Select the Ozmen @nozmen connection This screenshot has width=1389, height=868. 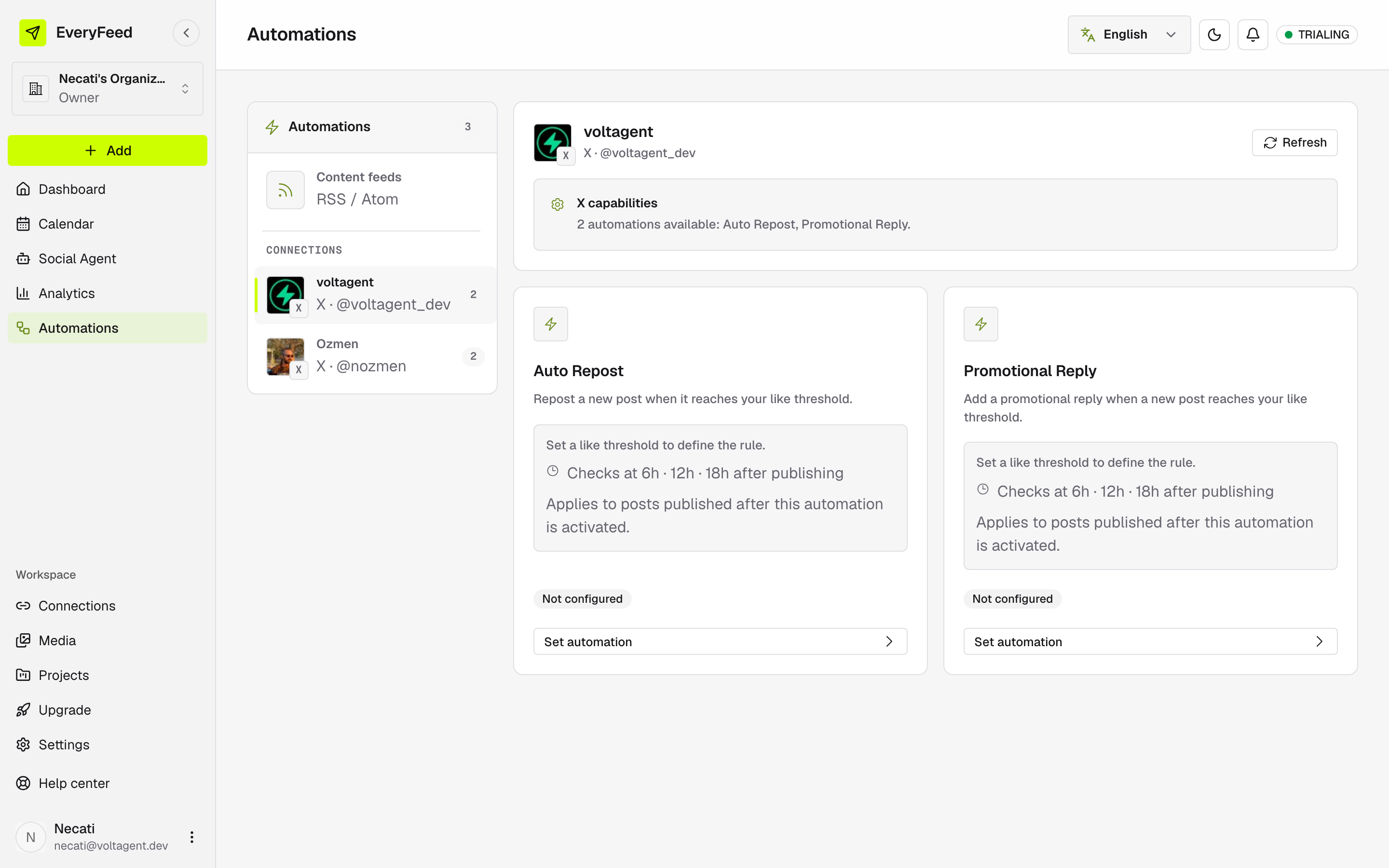coord(376,356)
